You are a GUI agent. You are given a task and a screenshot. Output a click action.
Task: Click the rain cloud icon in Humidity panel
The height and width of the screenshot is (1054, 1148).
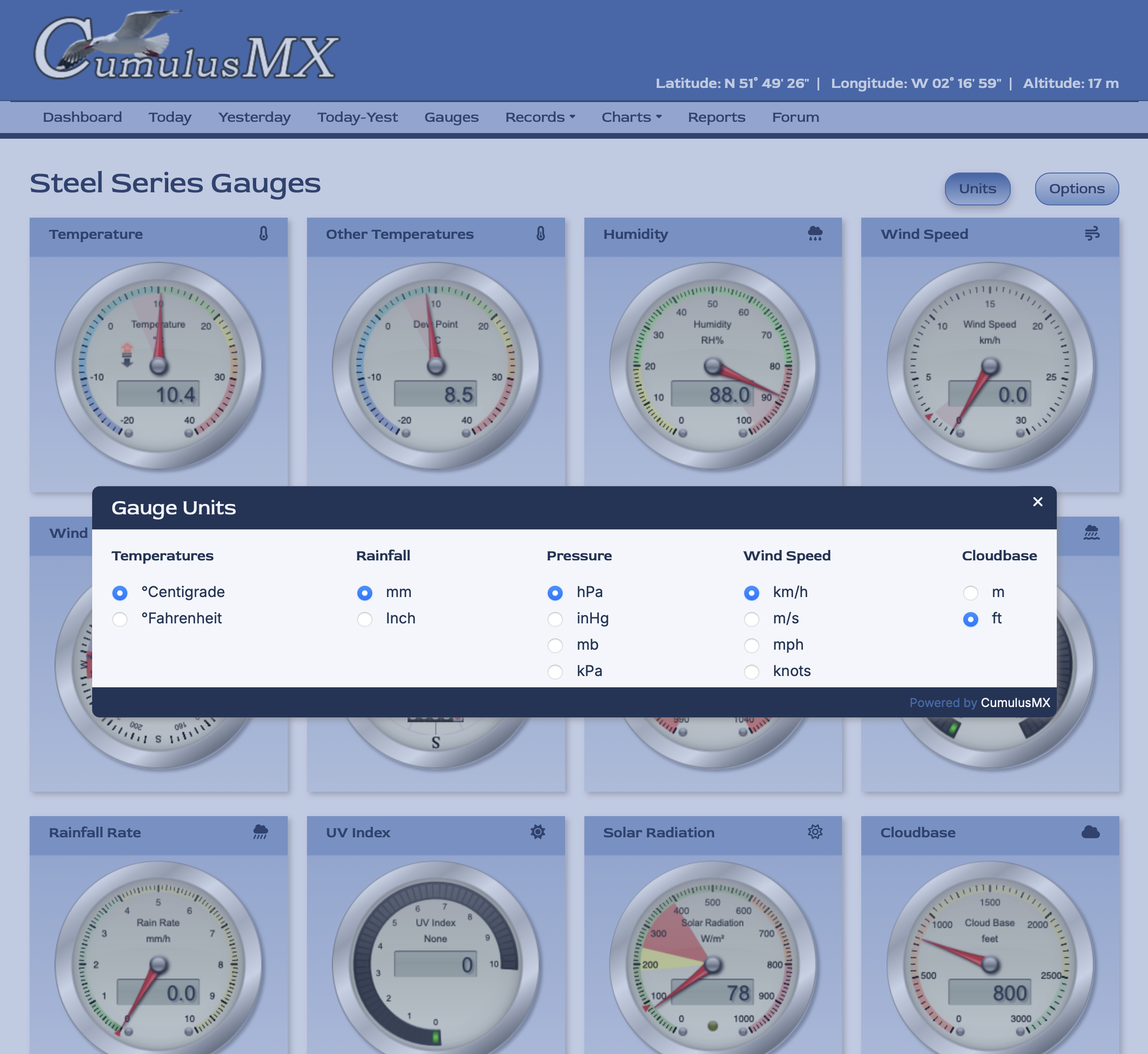(x=815, y=233)
